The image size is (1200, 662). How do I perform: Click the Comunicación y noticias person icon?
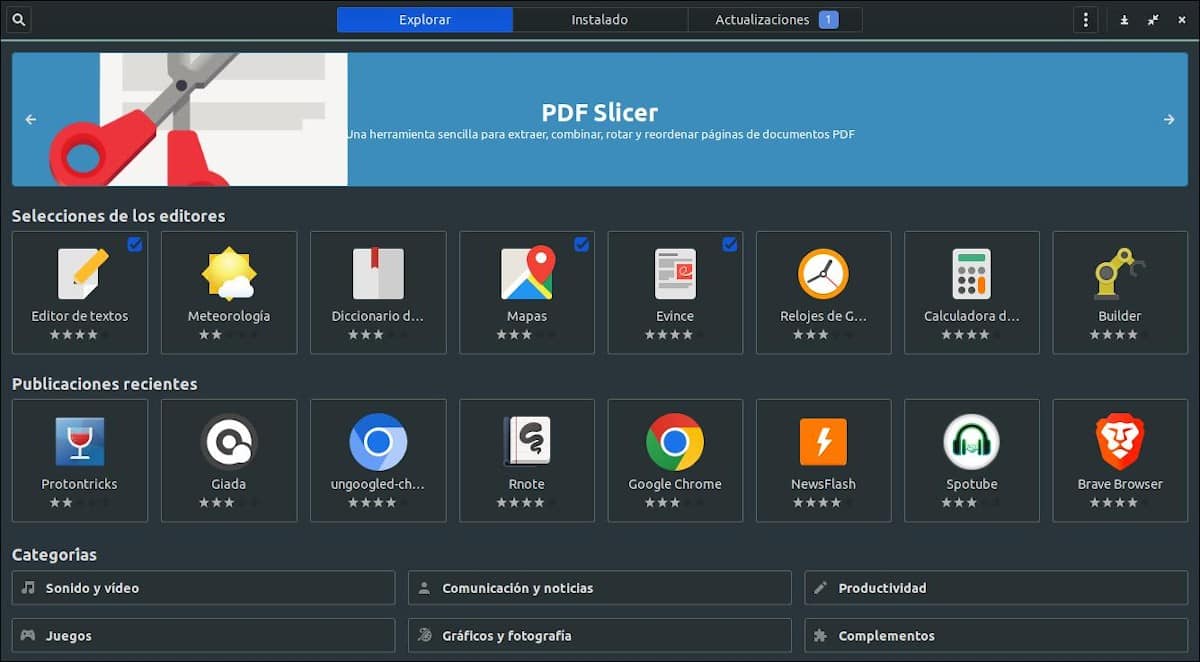click(425, 588)
